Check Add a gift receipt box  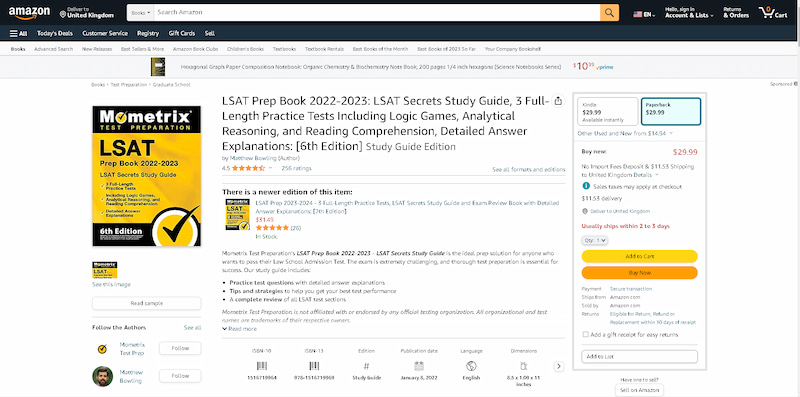[x=585, y=335]
